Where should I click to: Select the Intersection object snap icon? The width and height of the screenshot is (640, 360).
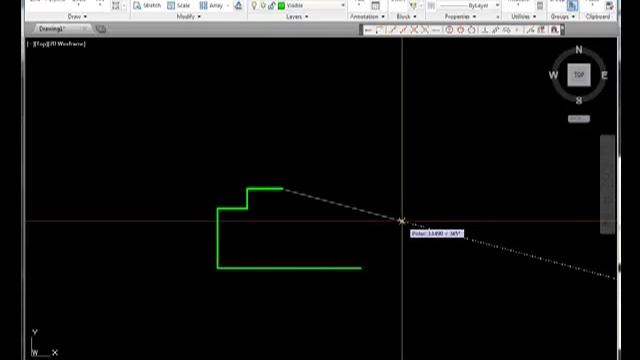[414, 30]
